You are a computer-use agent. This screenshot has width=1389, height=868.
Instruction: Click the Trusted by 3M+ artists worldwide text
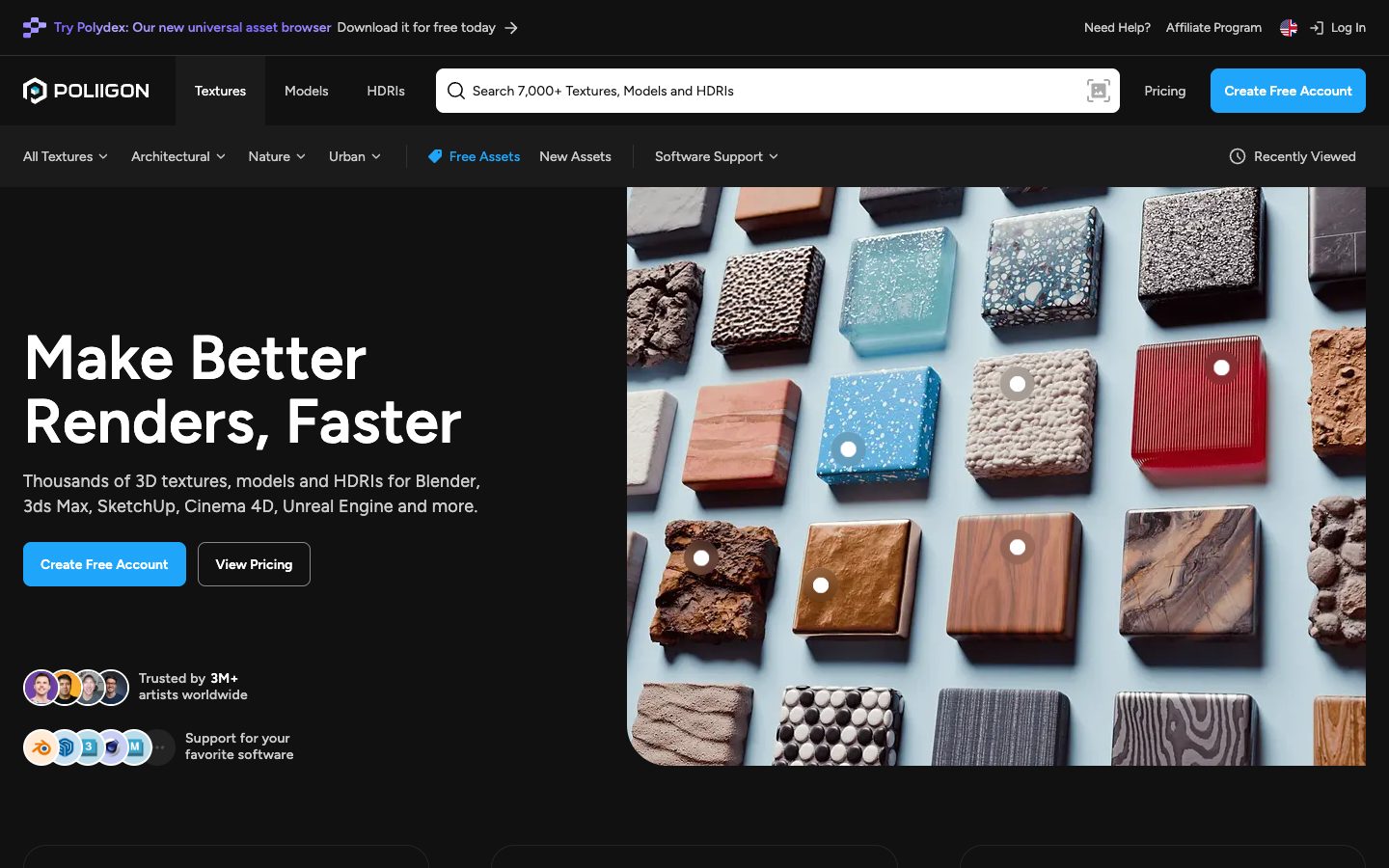pos(193,687)
